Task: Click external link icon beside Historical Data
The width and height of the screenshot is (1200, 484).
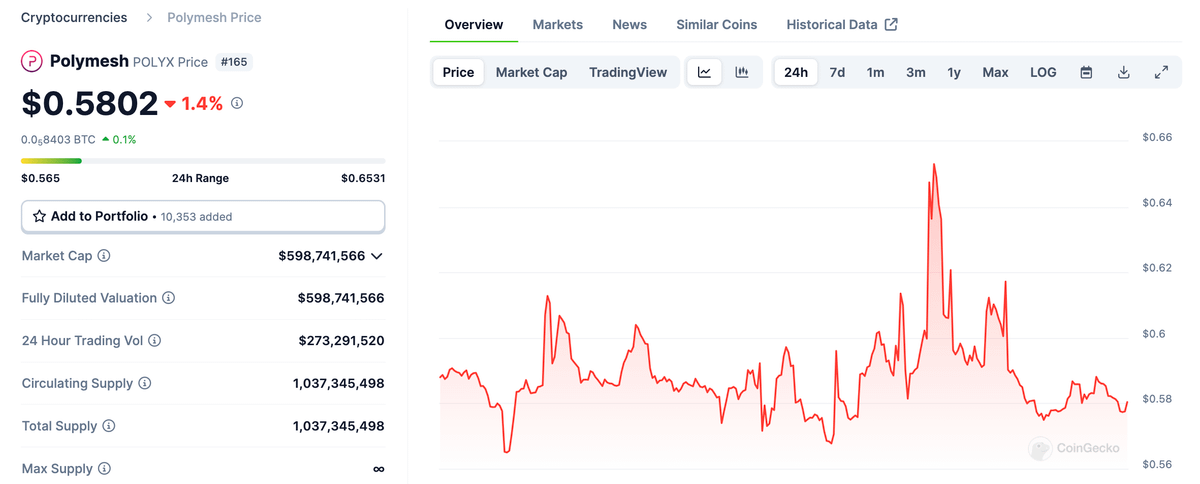Action: pyautogui.click(x=891, y=24)
